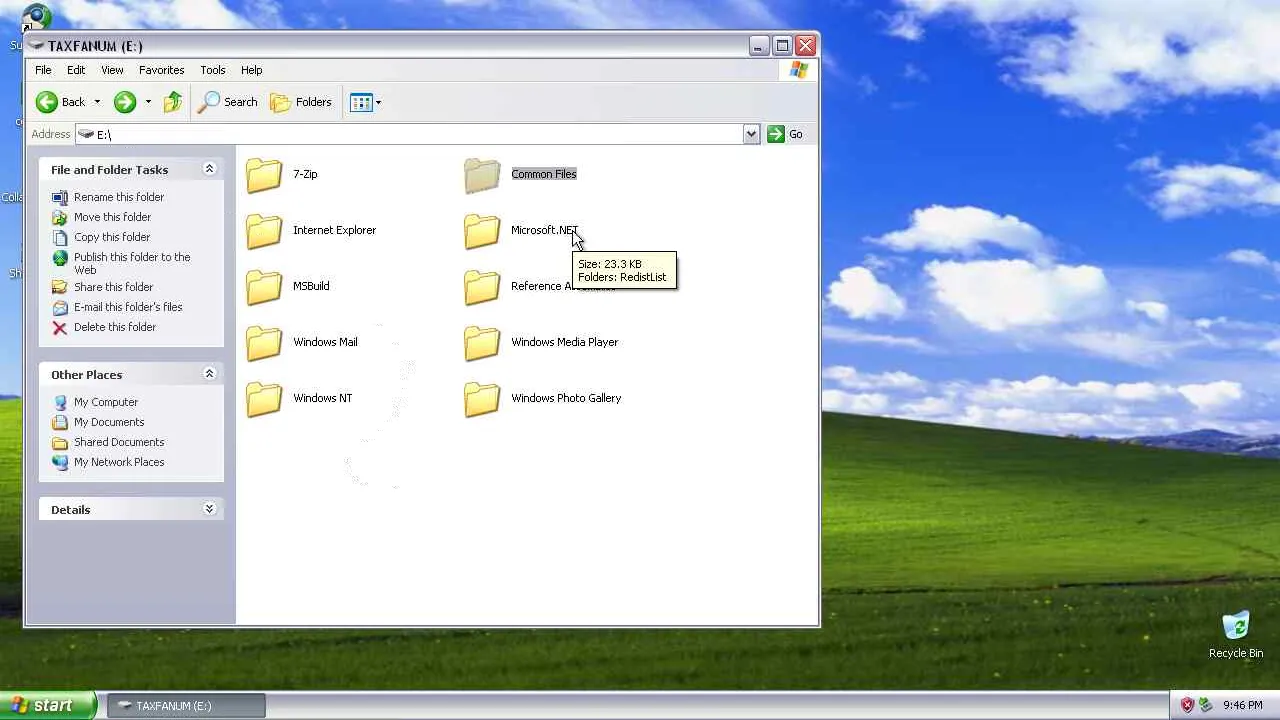
Task: Select the Microsoft.NET folder icon
Action: [482, 231]
